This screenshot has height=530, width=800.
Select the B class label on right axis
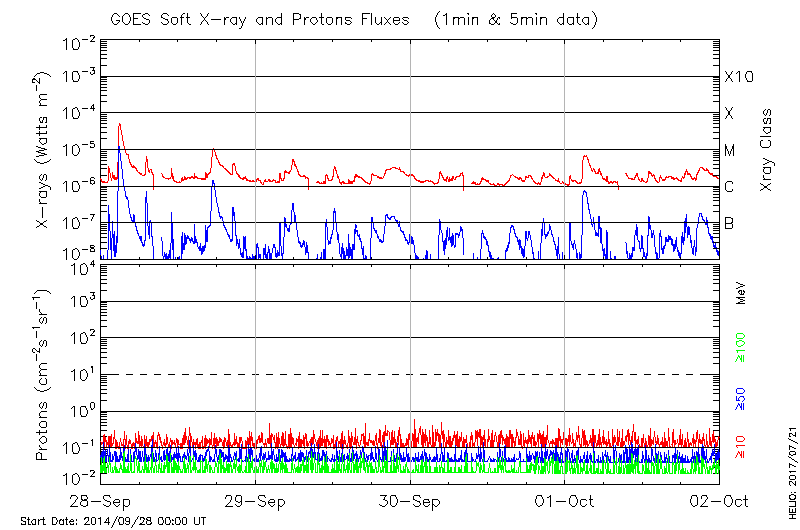tap(729, 223)
